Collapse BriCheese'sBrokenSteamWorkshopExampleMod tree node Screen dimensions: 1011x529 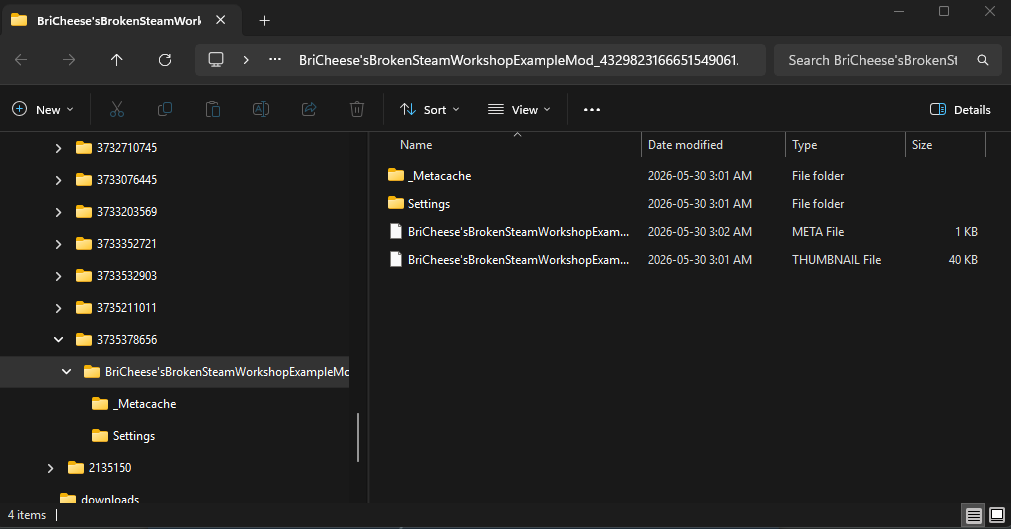click(x=66, y=372)
